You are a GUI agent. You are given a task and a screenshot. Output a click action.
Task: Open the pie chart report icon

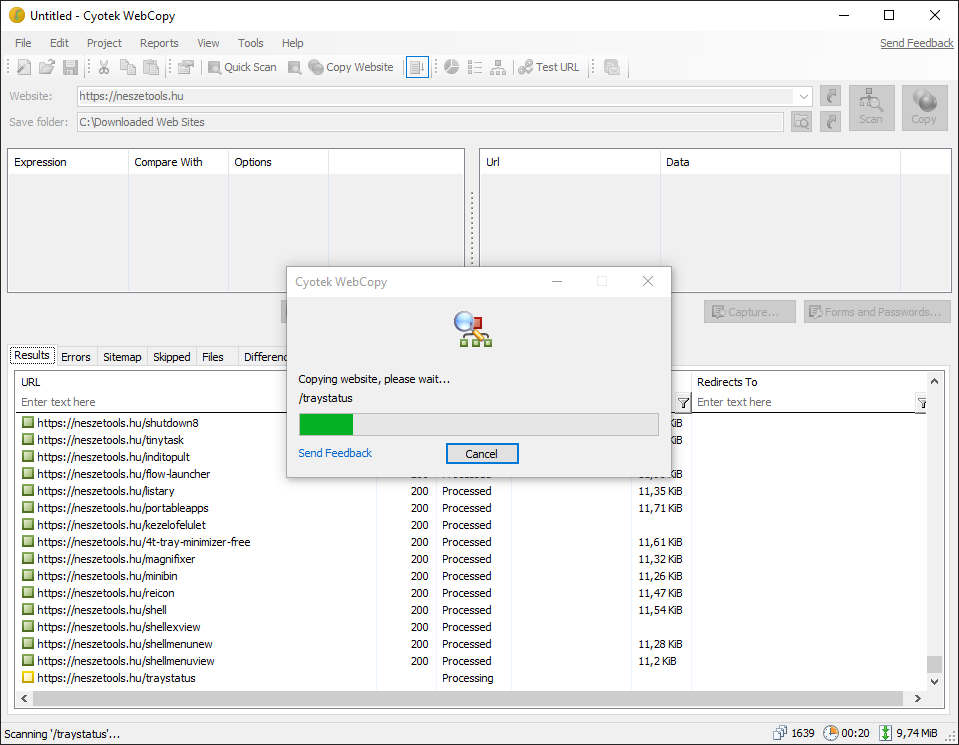(451, 67)
